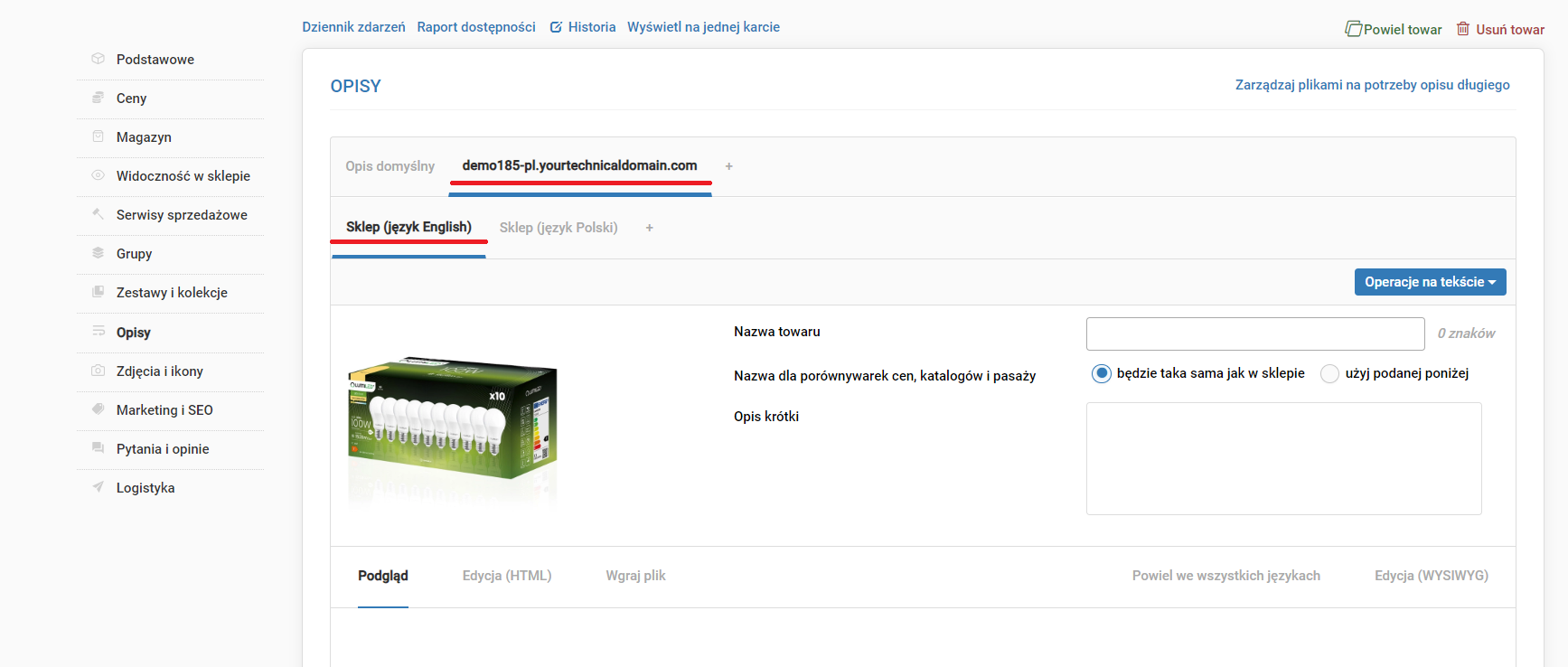This screenshot has height=667, width=1568.
Task: Go to Magazyn section
Action: click(x=144, y=137)
